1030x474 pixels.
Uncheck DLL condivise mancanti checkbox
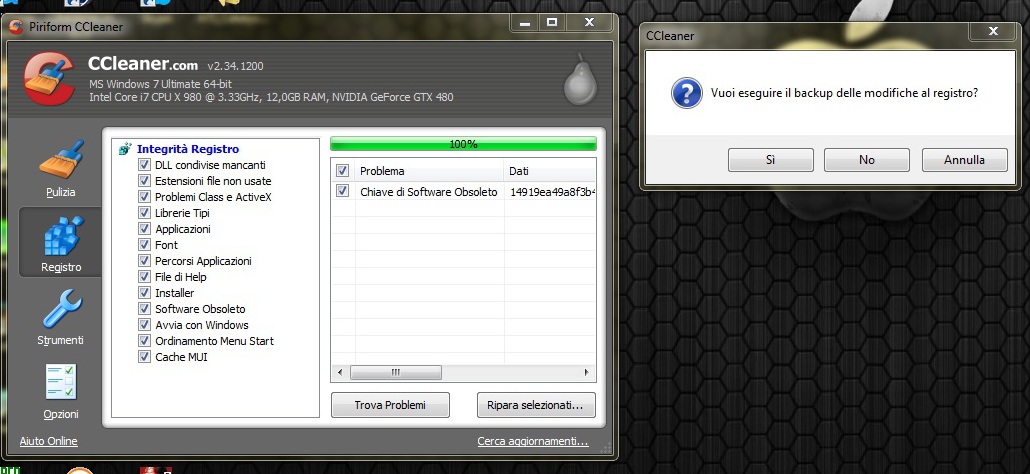(145, 165)
